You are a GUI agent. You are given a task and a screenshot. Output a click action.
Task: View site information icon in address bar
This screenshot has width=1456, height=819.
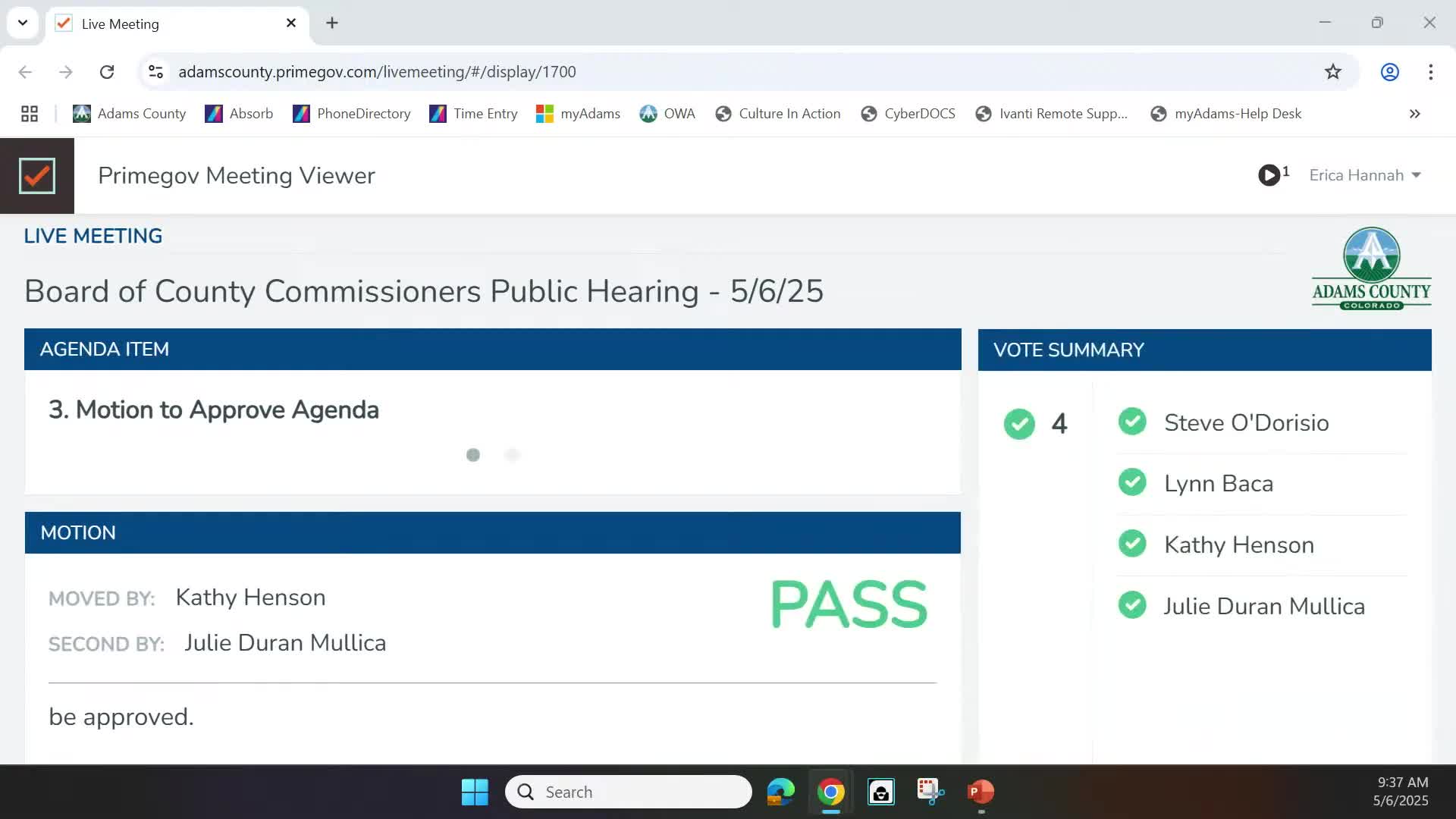pos(155,72)
